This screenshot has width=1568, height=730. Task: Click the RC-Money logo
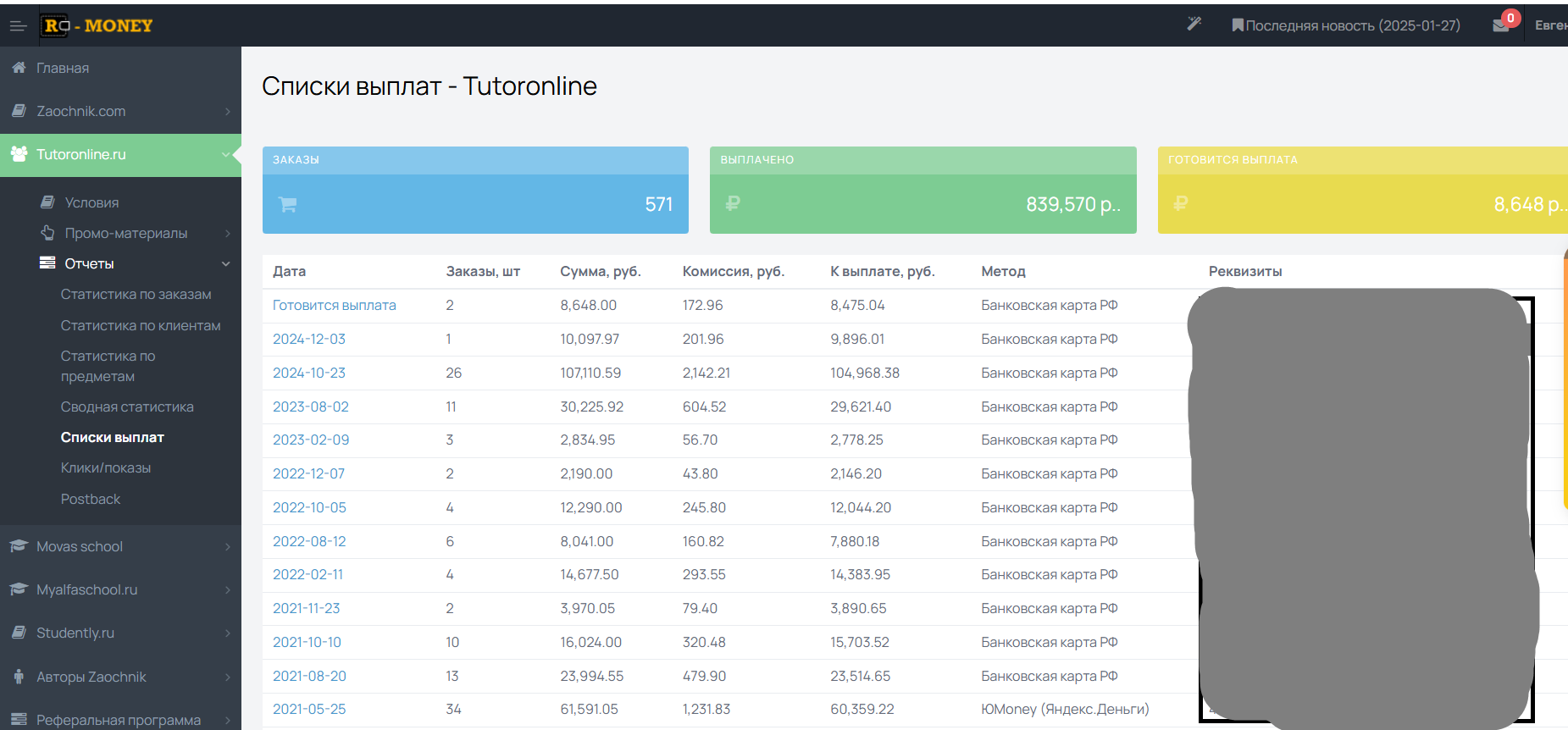point(98,25)
